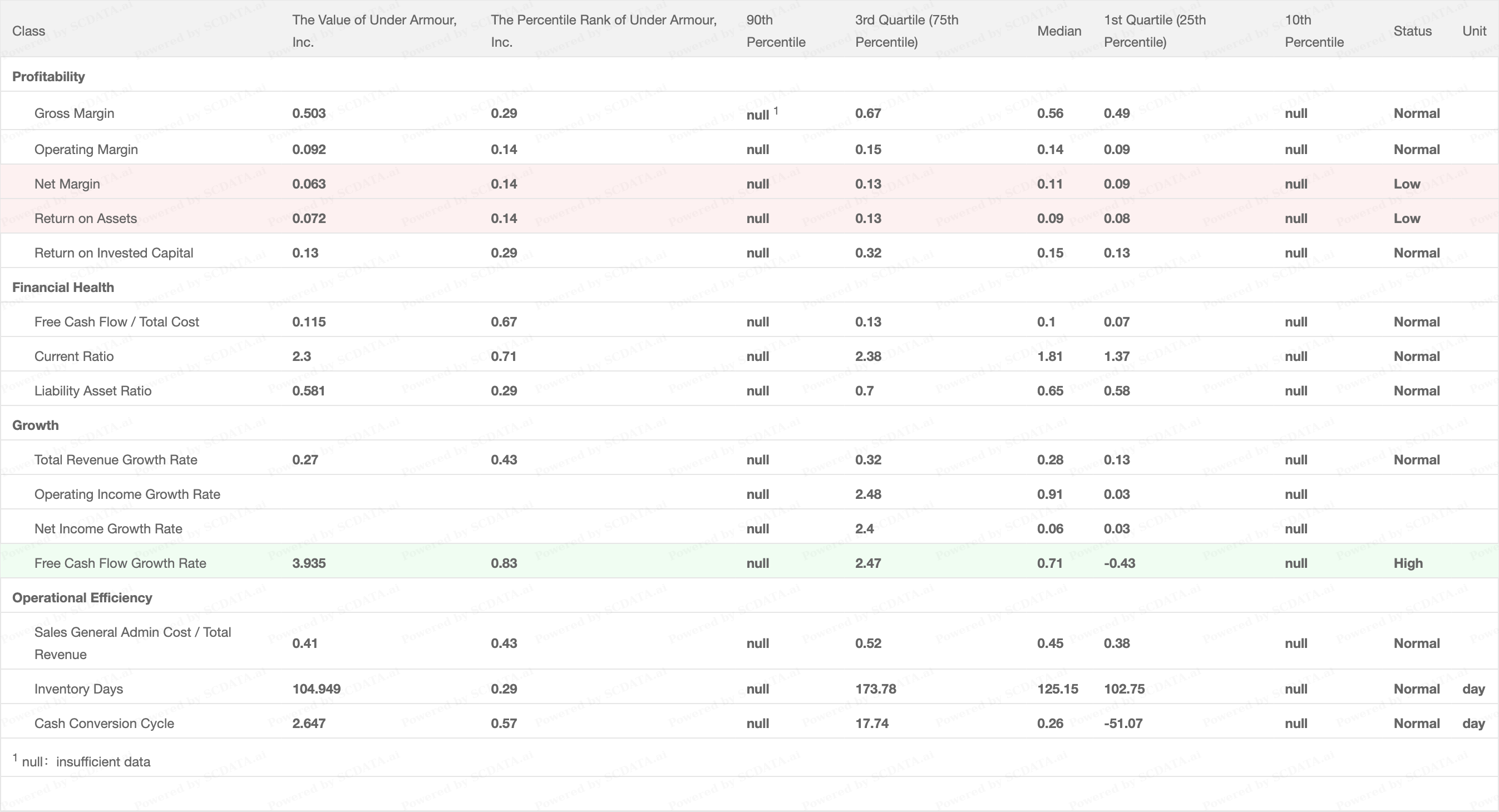Screen dimensions: 1499x812
Task: Click the Operational Efficiency section heading
Action: tap(82, 598)
